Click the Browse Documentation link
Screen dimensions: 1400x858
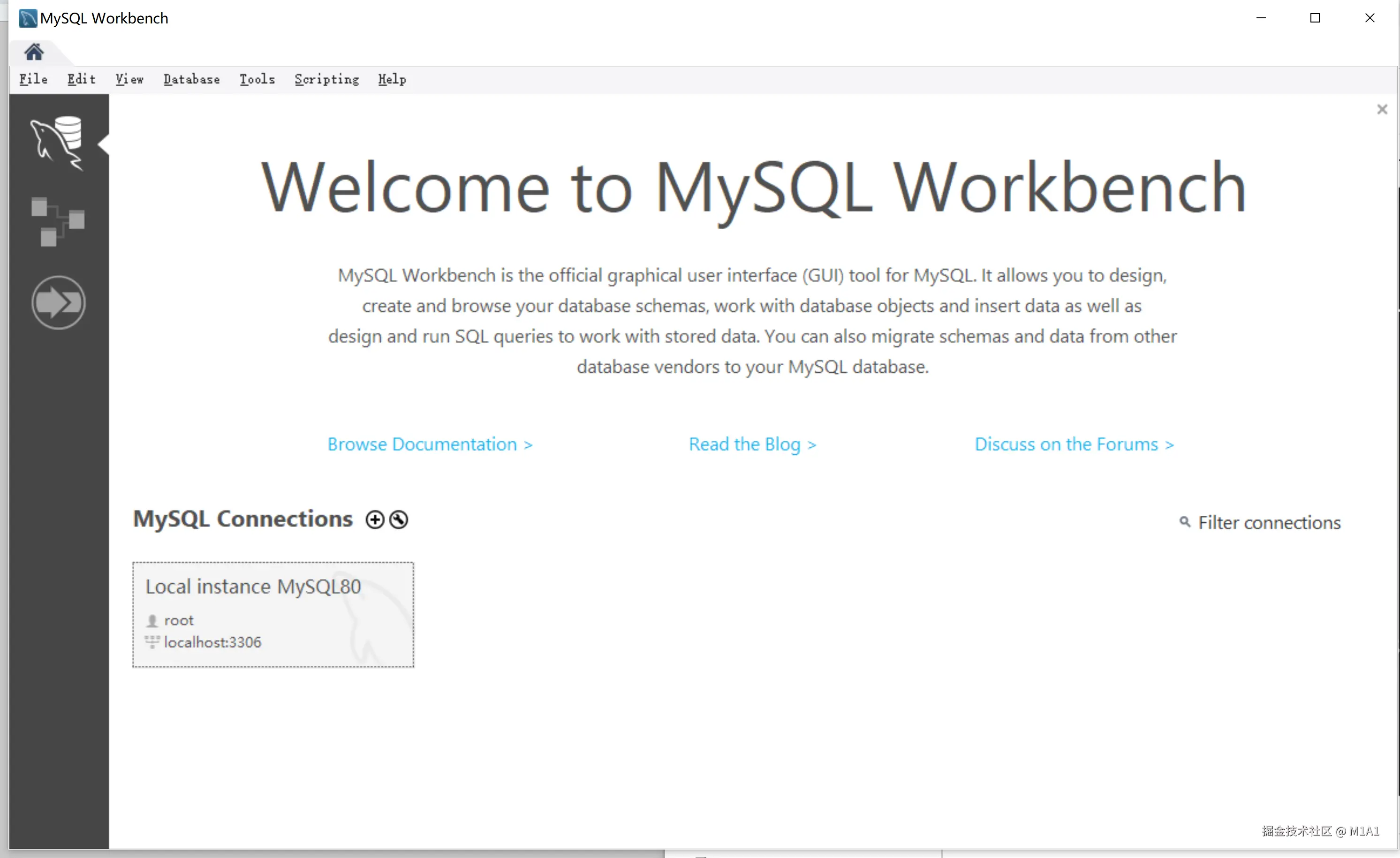tap(430, 444)
